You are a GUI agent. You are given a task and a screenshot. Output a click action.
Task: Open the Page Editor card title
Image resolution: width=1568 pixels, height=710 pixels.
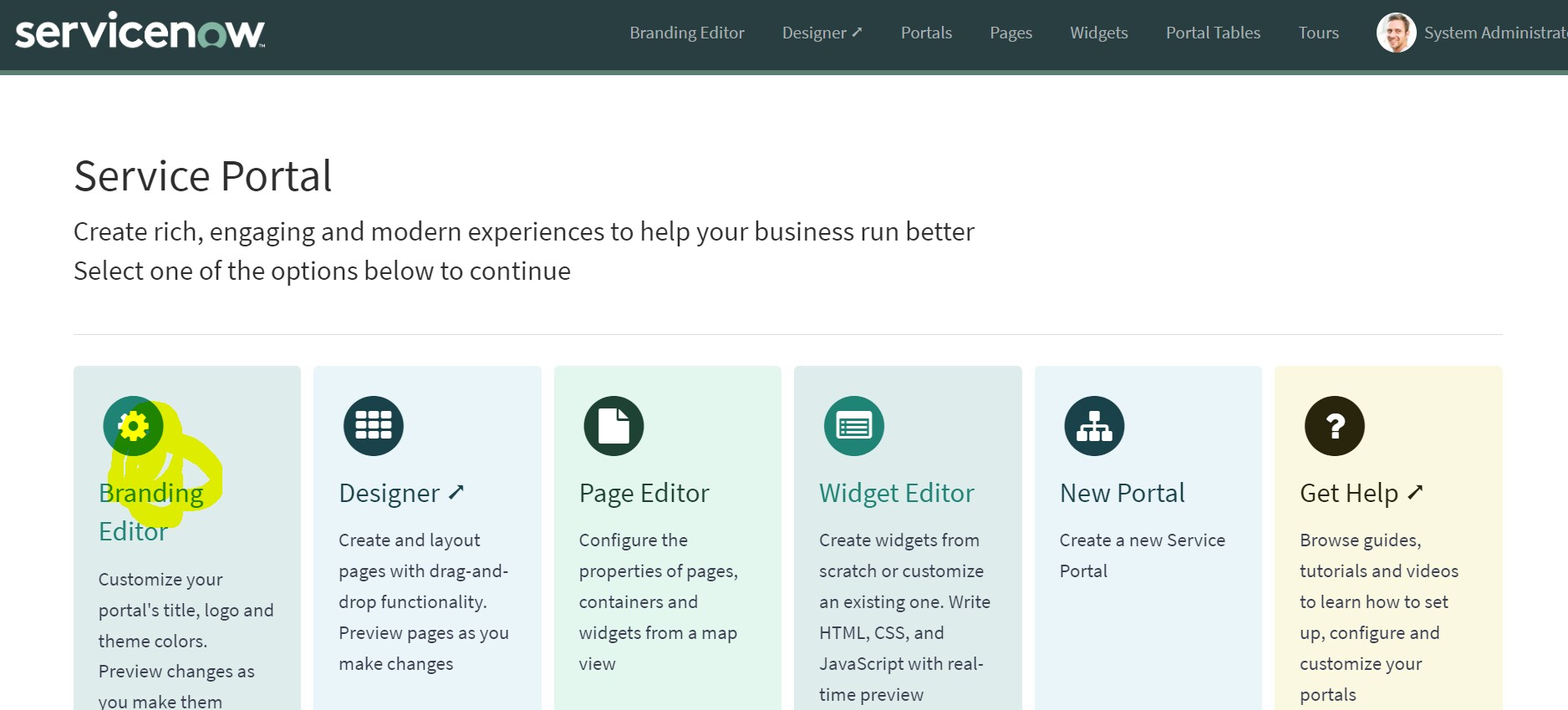click(x=644, y=493)
